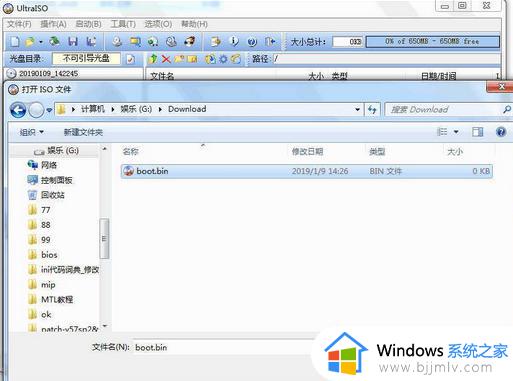The width and height of the screenshot is (513, 381).
Task: Click the 不可引导光盘 field
Action: pyautogui.click(x=86, y=59)
